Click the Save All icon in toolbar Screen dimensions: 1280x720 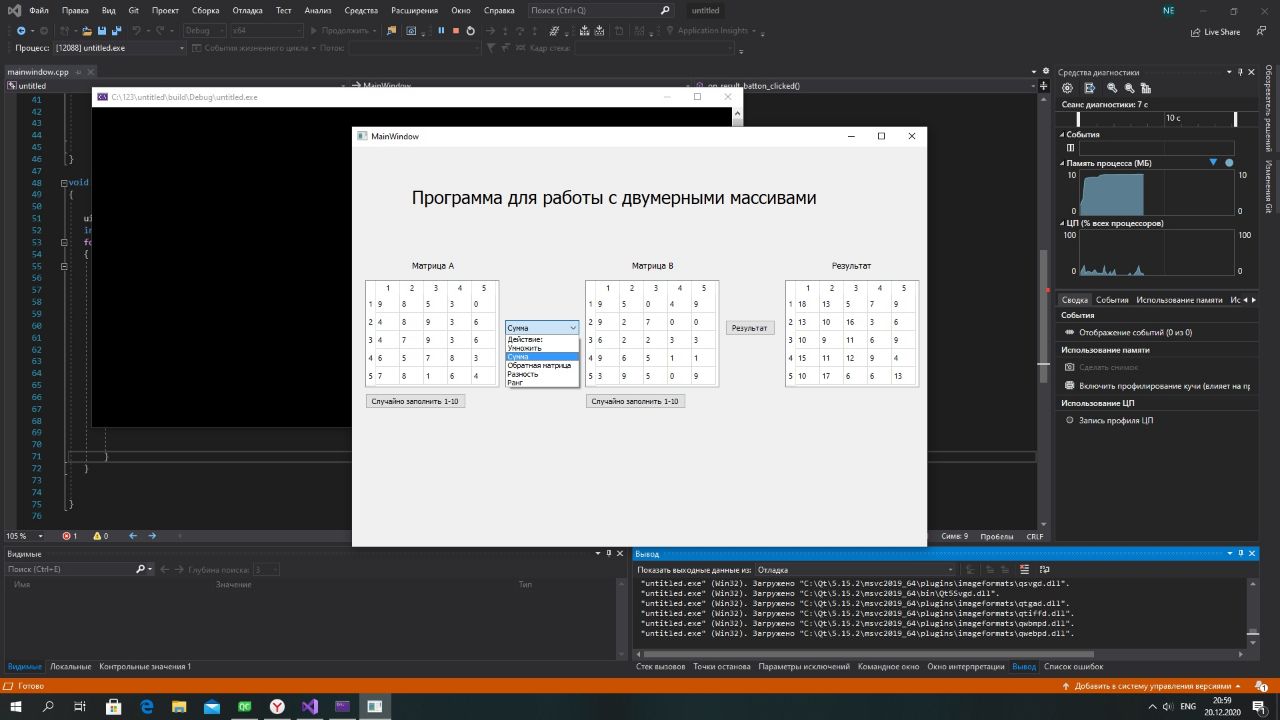(117, 31)
